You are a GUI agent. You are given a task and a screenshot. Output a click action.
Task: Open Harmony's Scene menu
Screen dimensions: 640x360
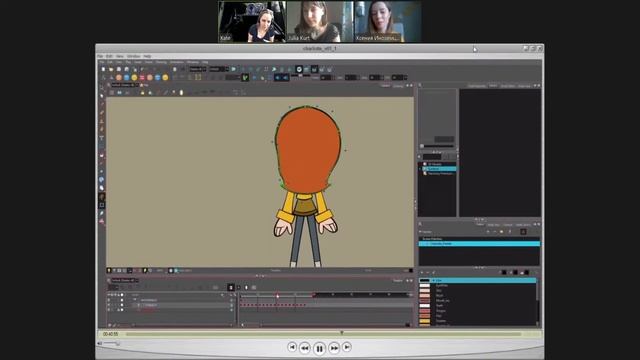149,62
